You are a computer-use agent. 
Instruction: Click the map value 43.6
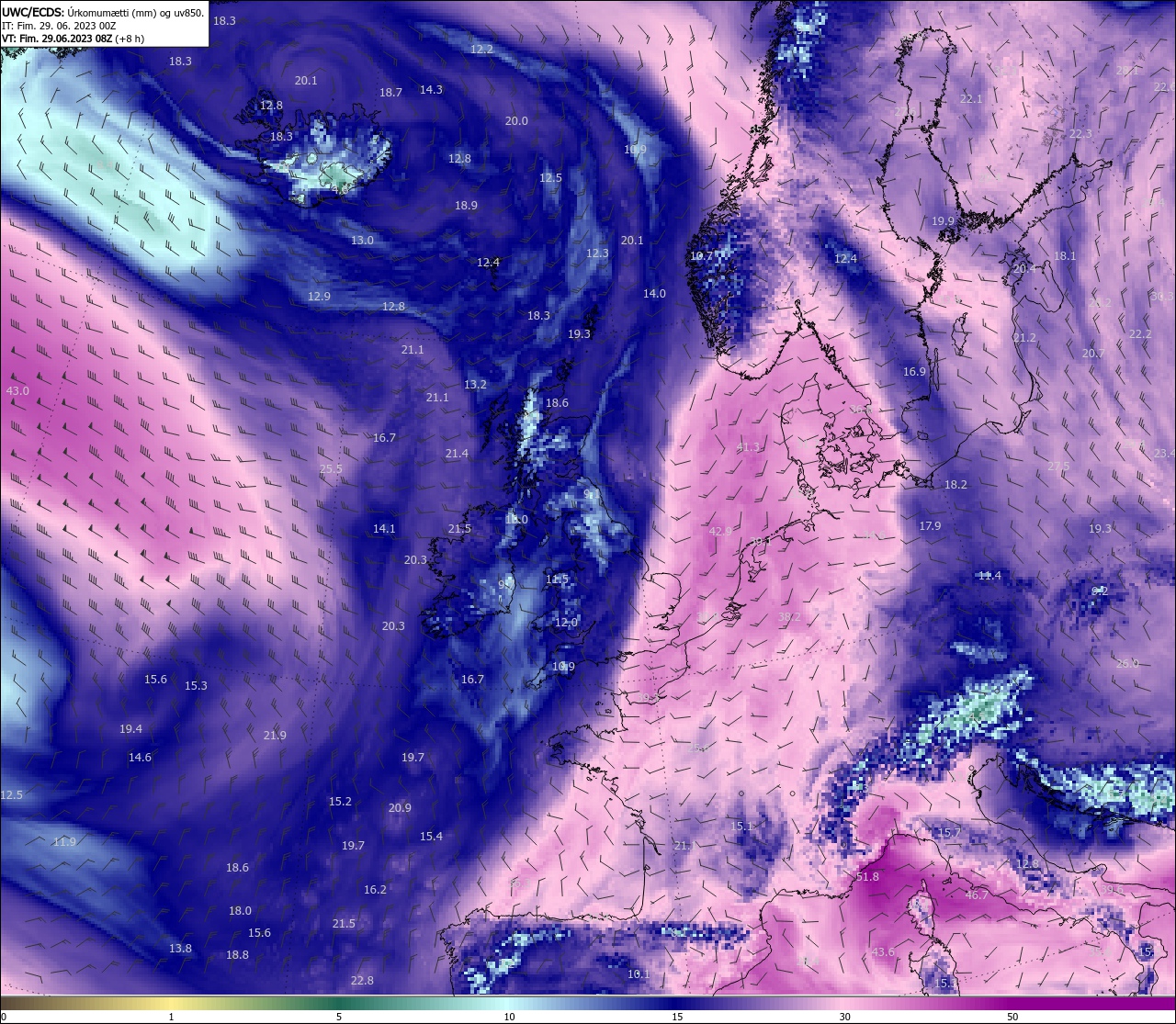pos(883,952)
